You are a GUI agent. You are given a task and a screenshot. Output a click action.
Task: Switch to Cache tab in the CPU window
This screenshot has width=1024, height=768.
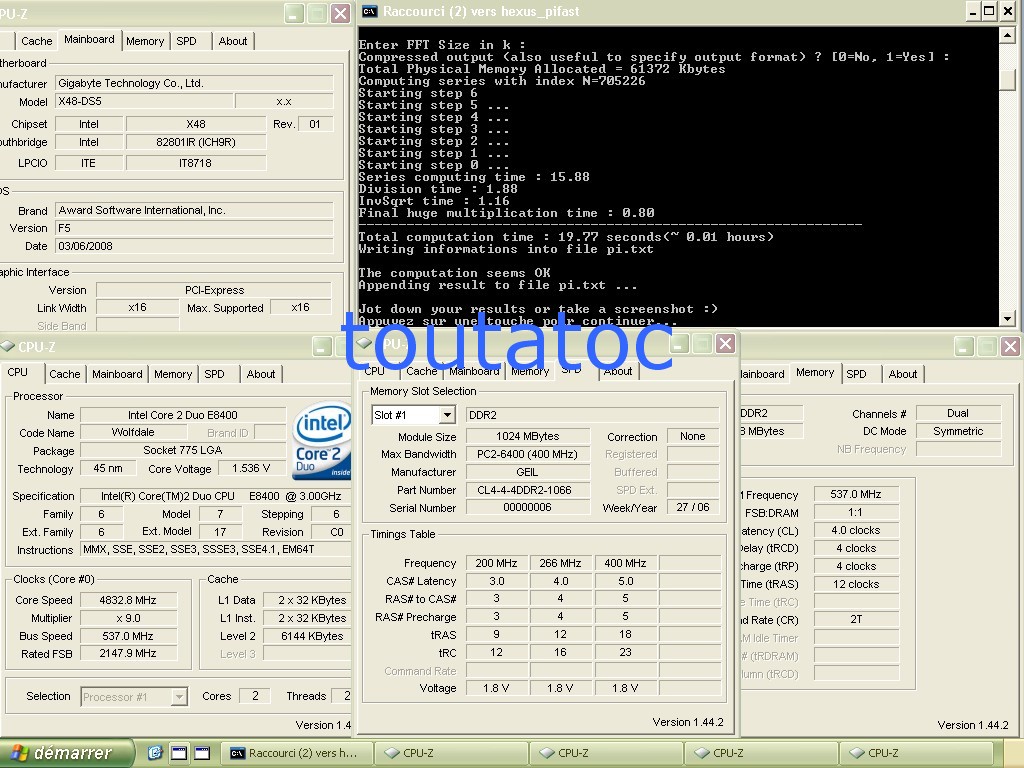pos(65,374)
